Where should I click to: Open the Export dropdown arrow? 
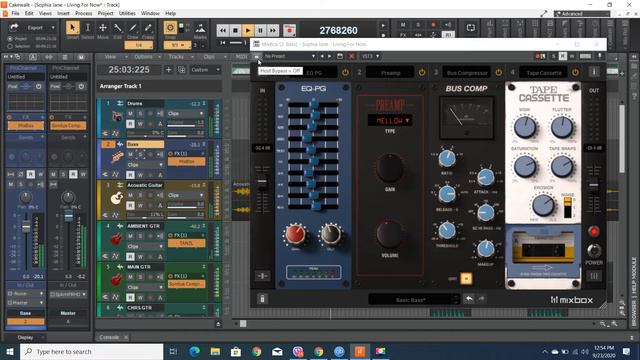pyautogui.click(x=53, y=27)
